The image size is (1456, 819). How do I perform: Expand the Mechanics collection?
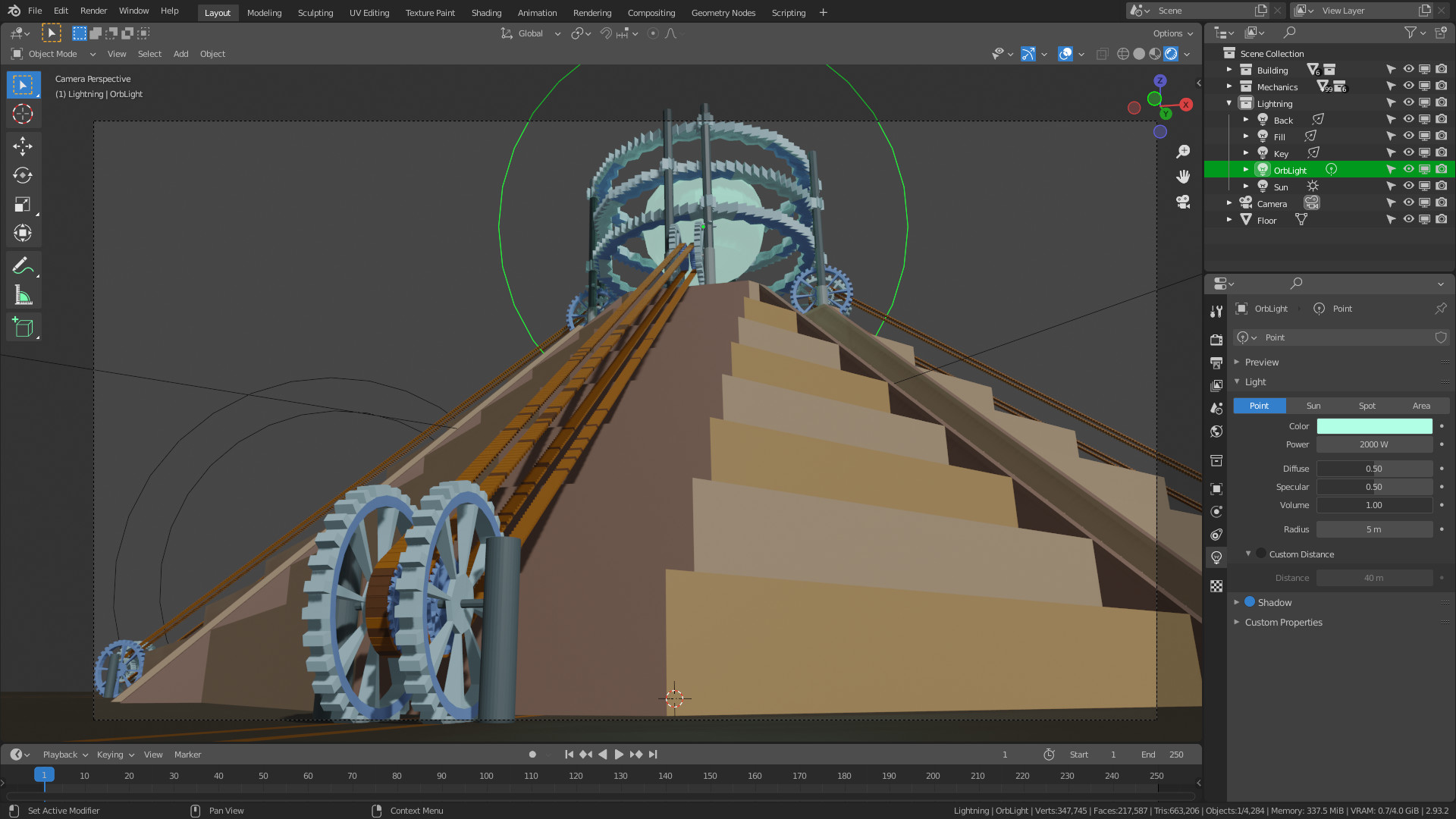coord(1228,86)
